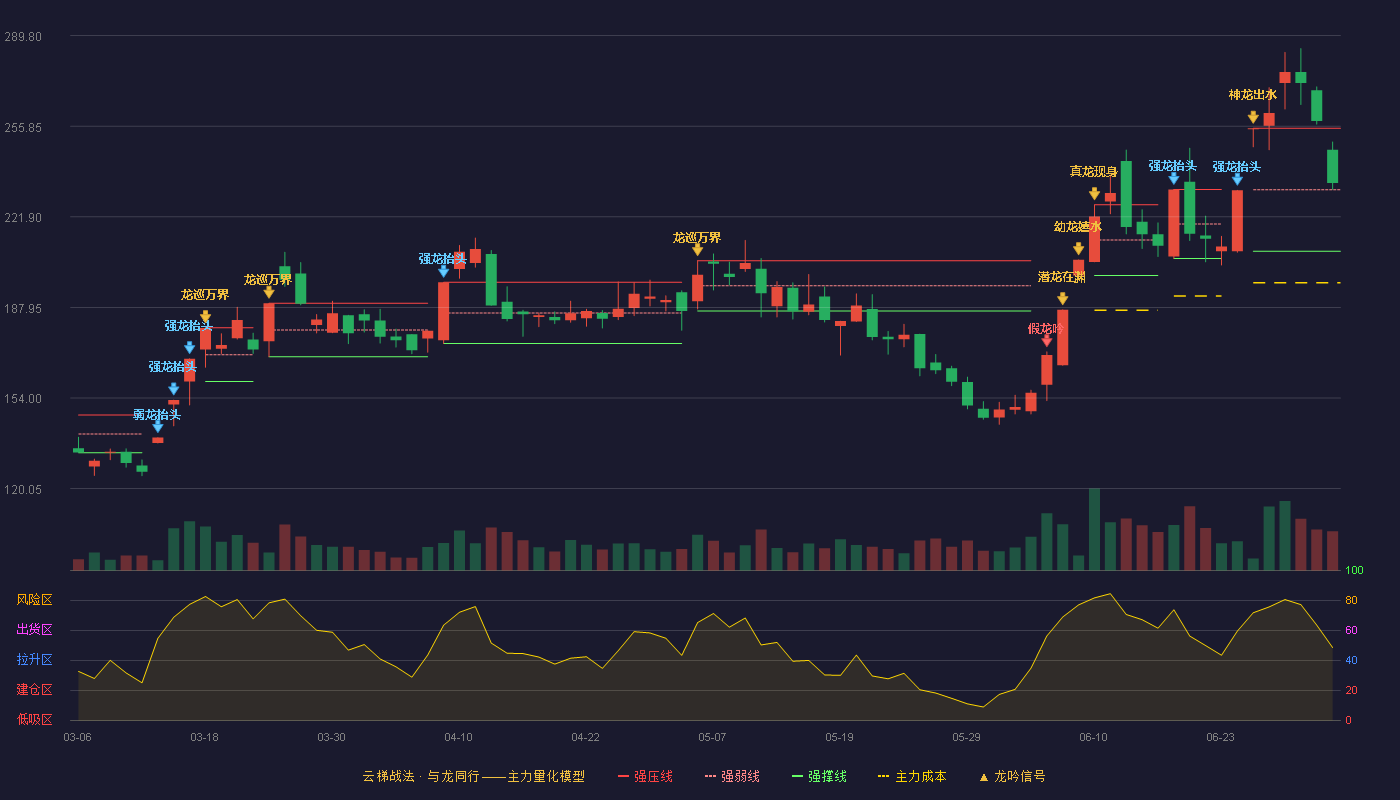Image resolution: width=1400 pixels, height=800 pixels.
Task: Toggle the 强撑线 legend entry
Action: point(819,776)
